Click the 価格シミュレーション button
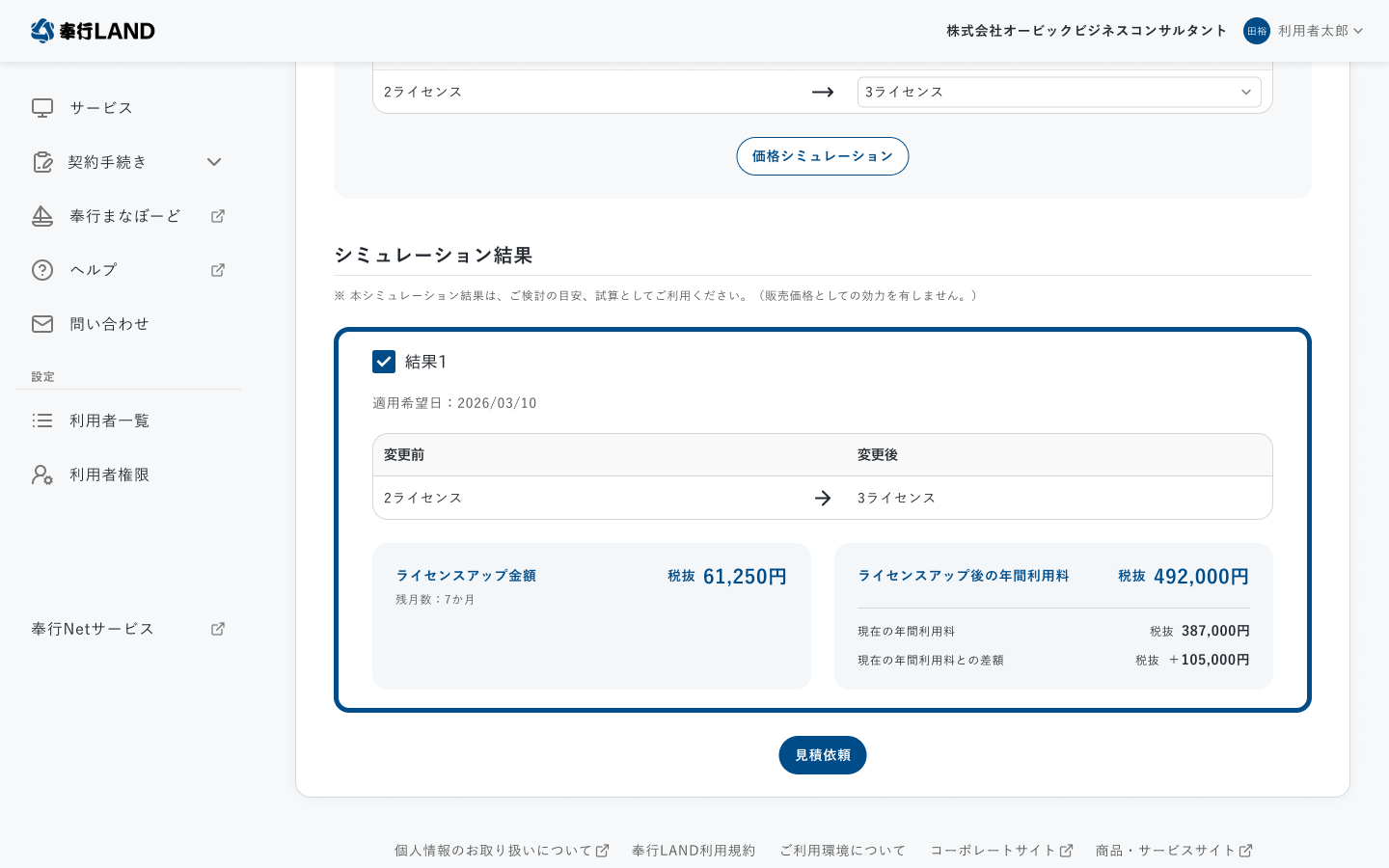1389x868 pixels. (x=823, y=156)
